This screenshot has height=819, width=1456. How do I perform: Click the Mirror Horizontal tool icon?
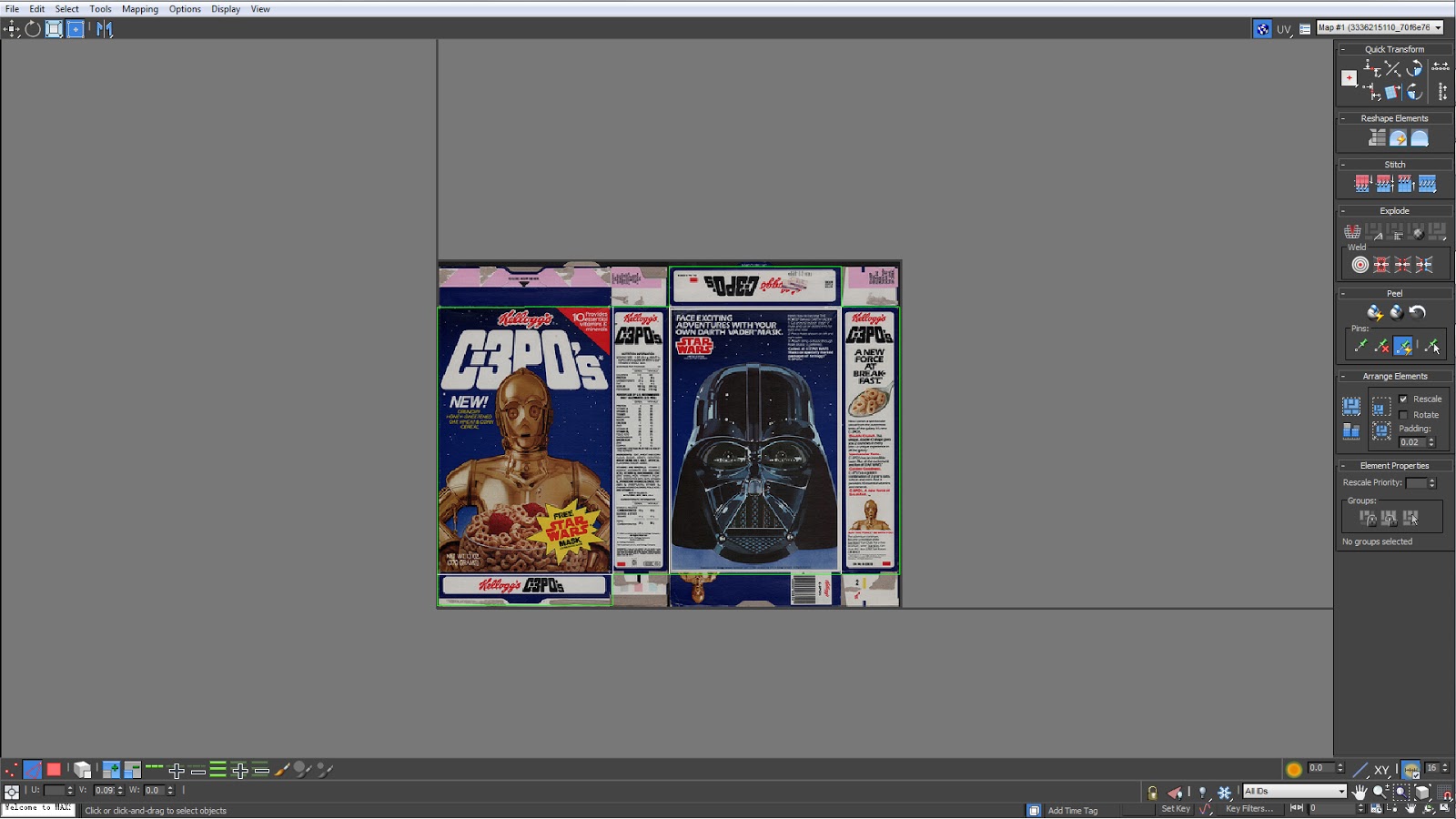105,29
